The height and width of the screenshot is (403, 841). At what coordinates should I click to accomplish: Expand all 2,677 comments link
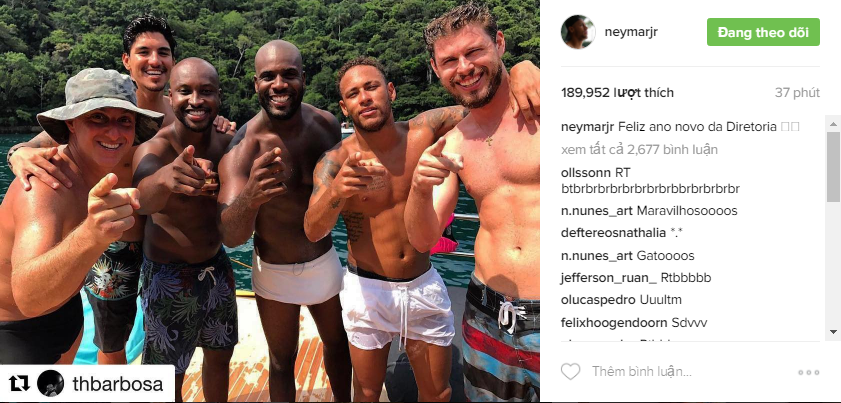[x=639, y=150]
